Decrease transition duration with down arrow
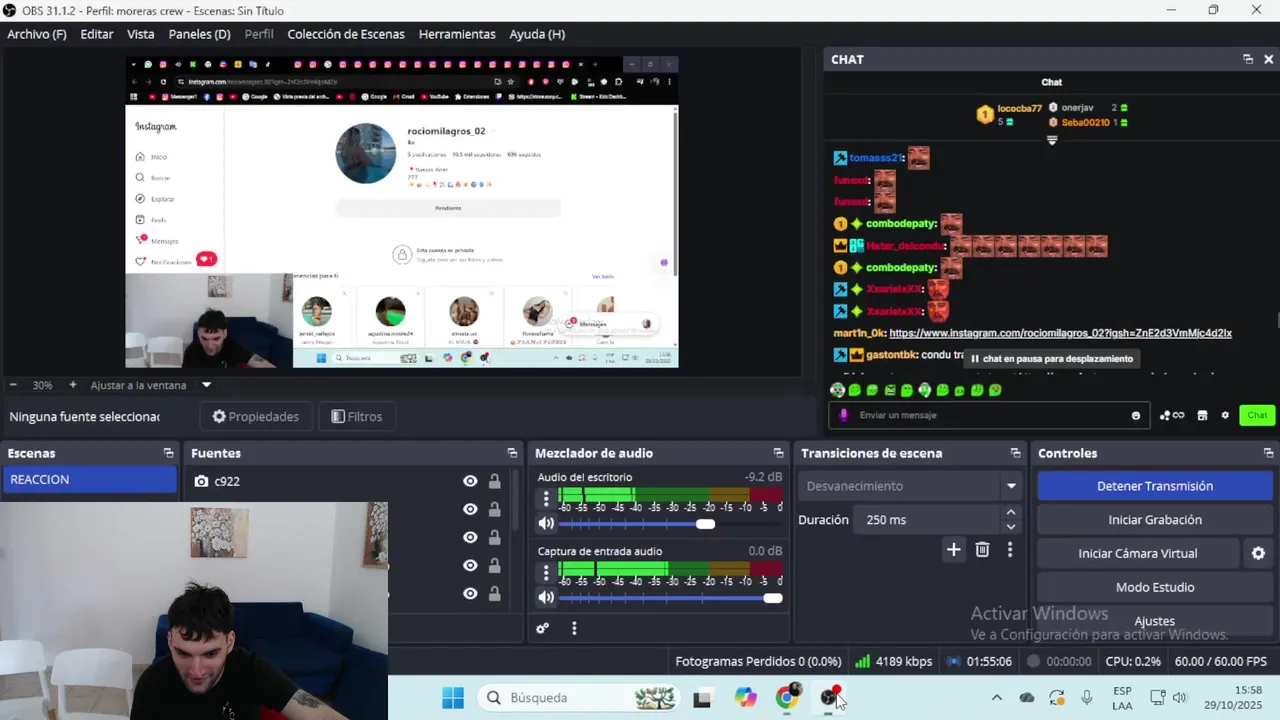The height and width of the screenshot is (720, 1280). pyautogui.click(x=1011, y=527)
